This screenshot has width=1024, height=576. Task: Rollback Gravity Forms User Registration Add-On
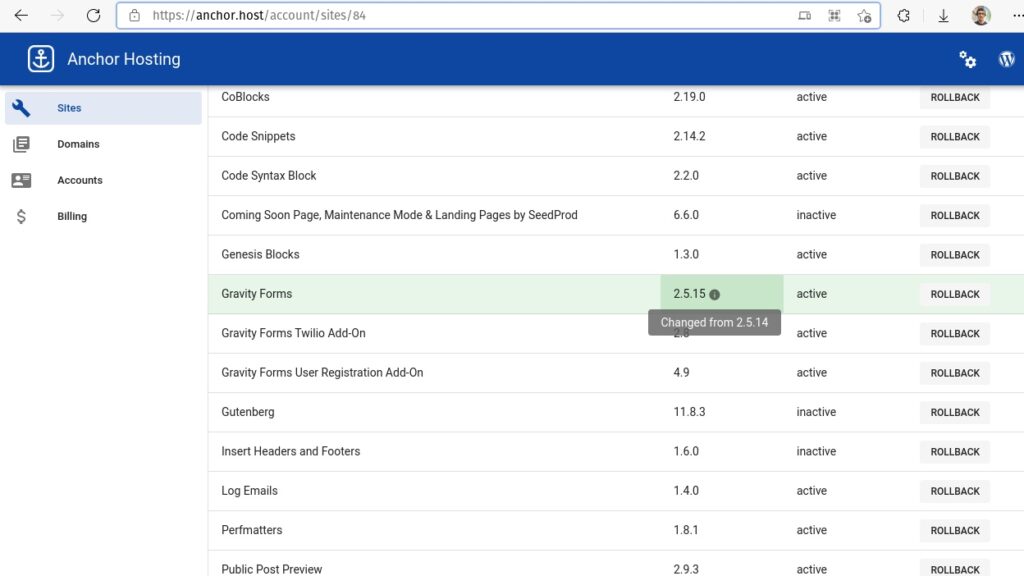coord(955,373)
